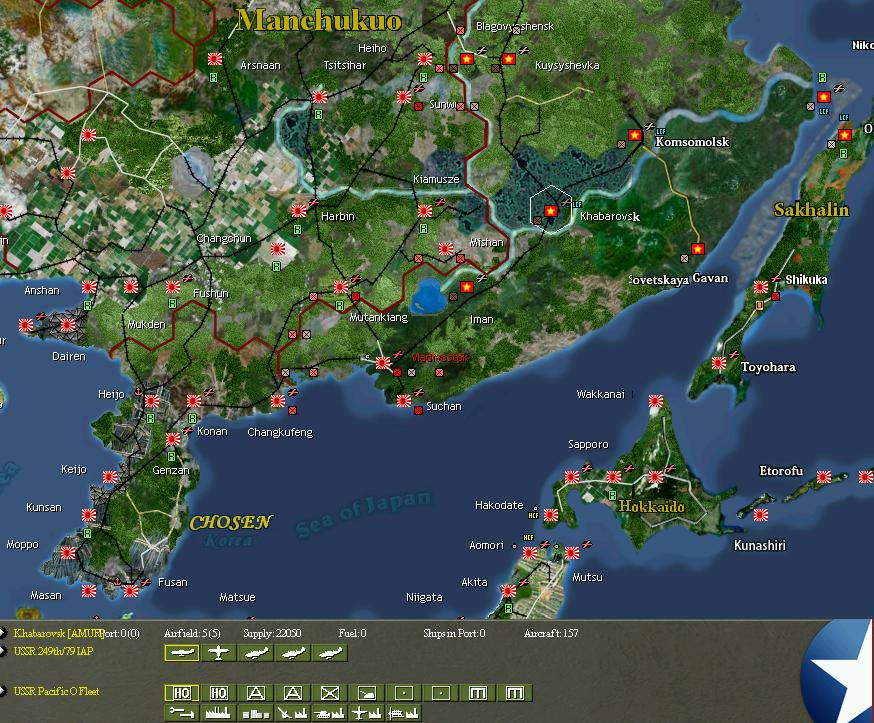The height and width of the screenshot is (723, 874).
Task: Click the arrow bullet beside USSR 249th/79 IAP
Action: [x=3, y=651]
